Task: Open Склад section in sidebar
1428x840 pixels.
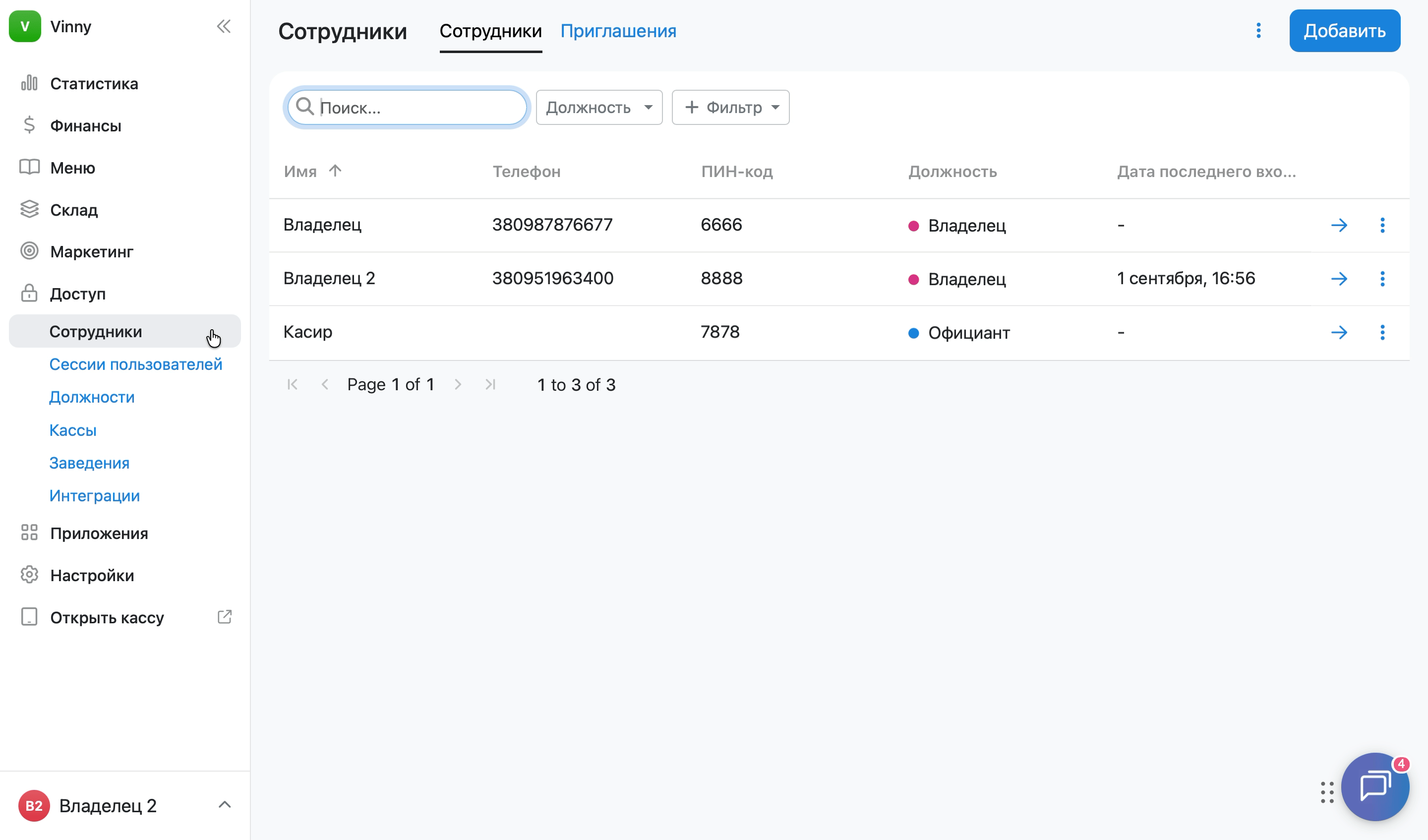Action: pos(74,210)
